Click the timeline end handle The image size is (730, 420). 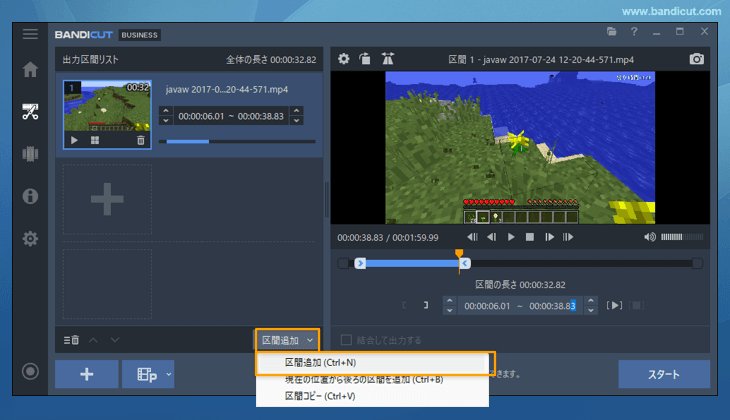click(x=465, y=264)
